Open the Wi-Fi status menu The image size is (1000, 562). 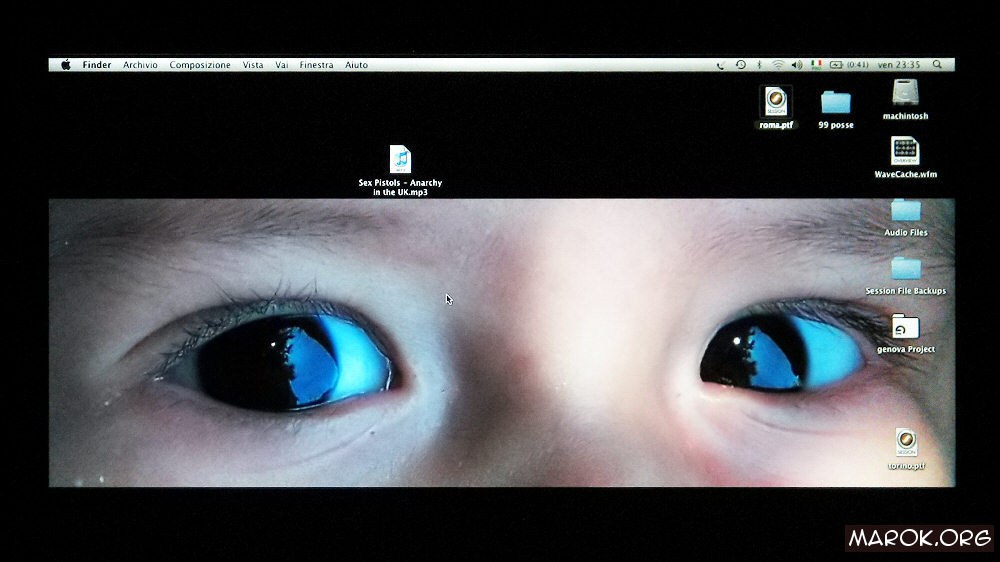click(x=777, y=65)
